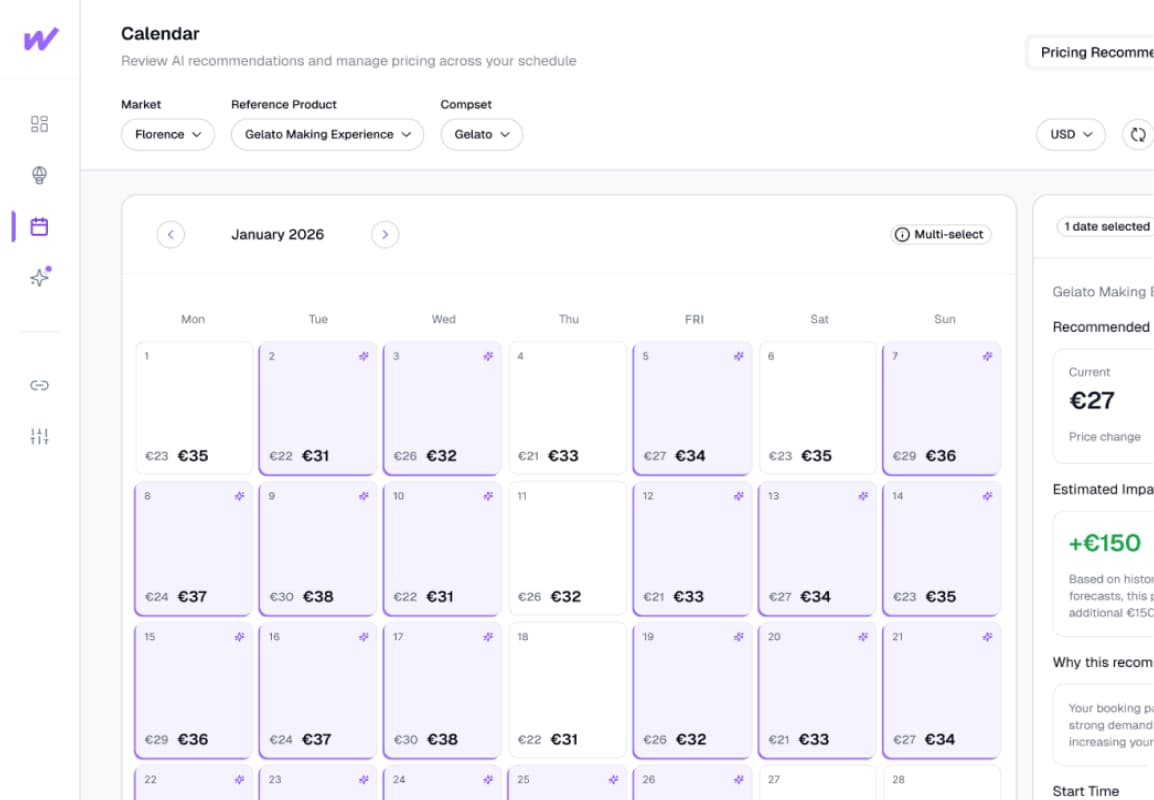Viewport: 1154px width, 800px height.
Task: Click the 1 date selected badge
Action: tap(1106, 227)
